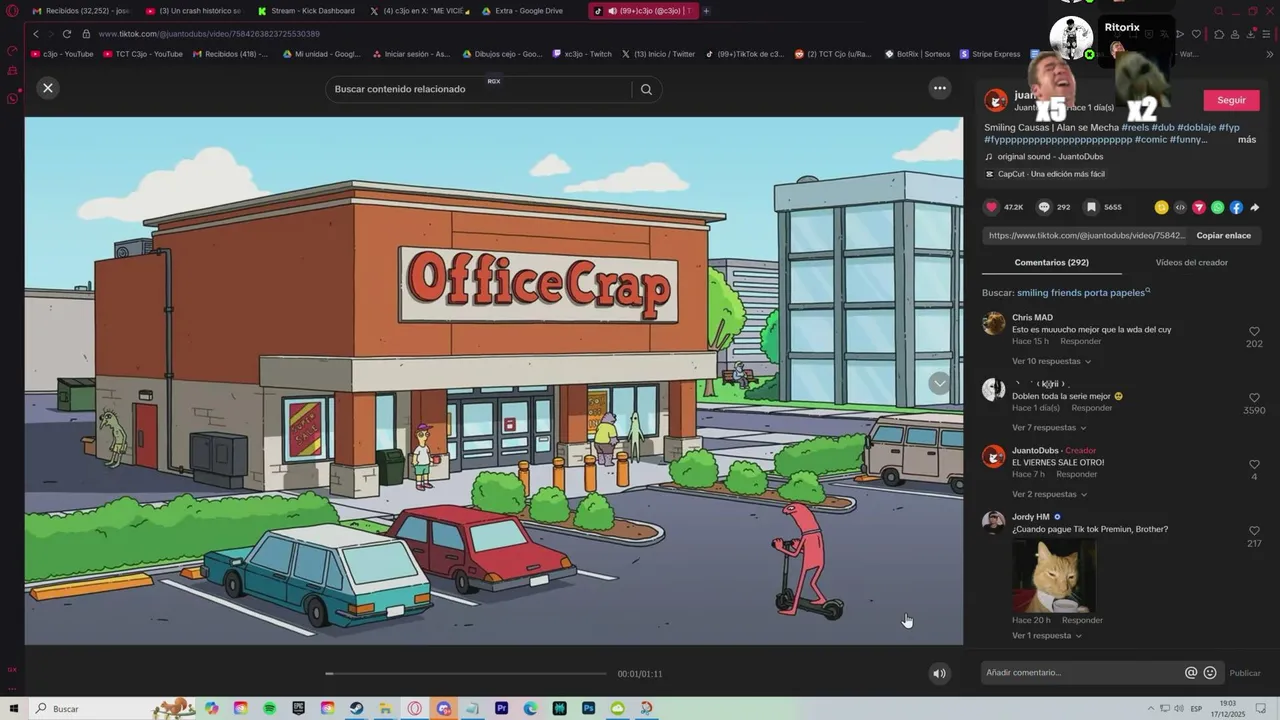Click 'Responder' on Chris MAD's comment
Screen dimensions: 1280x720
[x=1080, y=342]
